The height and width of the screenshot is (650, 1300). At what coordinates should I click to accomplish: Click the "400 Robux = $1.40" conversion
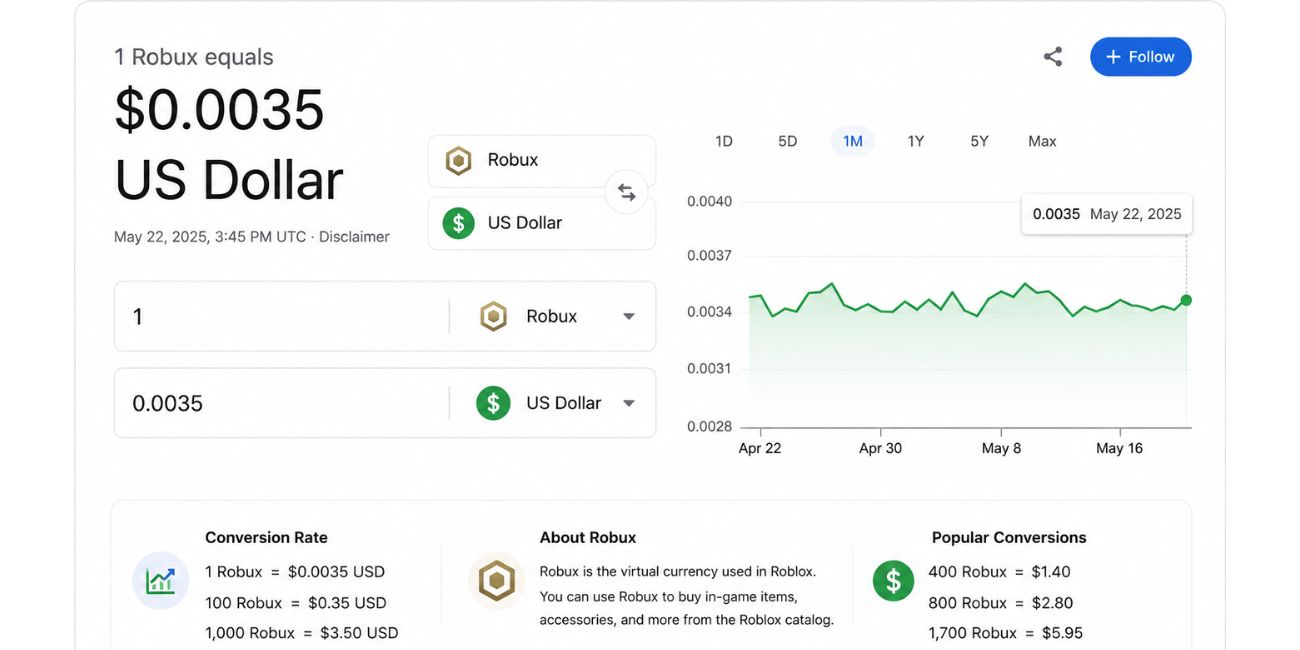tap(1000, 572)
